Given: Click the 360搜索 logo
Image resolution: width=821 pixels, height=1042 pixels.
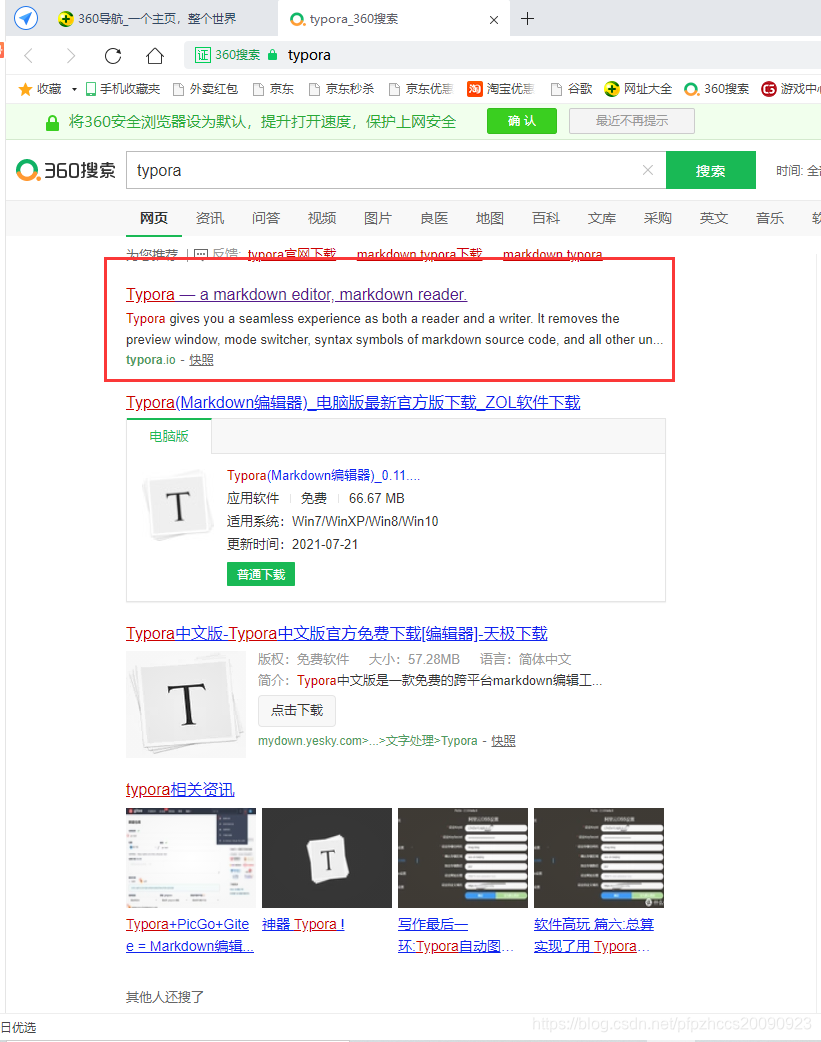Looking at the screenshot, I should coord(66,171).
